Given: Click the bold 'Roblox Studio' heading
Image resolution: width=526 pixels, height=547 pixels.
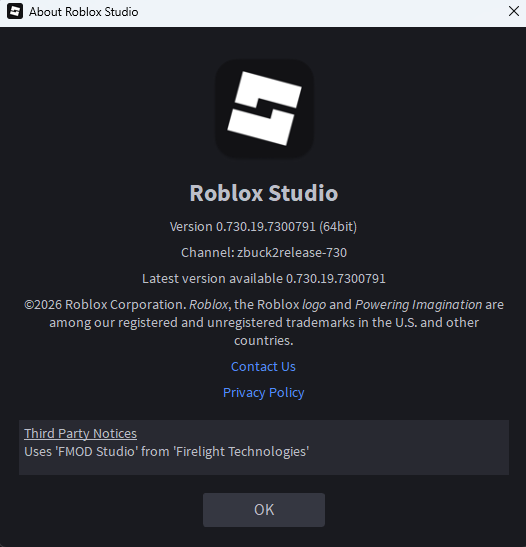Looking at the screenshot, I should [264, 193].
